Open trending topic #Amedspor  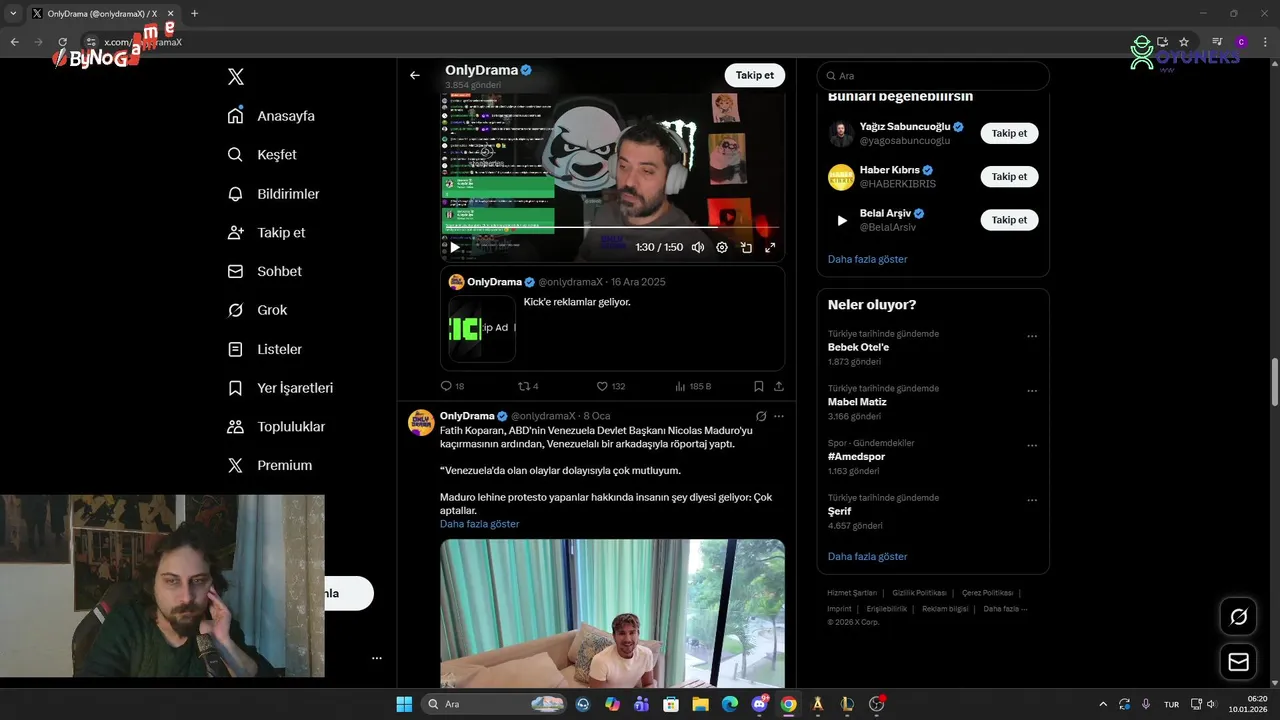856,457
